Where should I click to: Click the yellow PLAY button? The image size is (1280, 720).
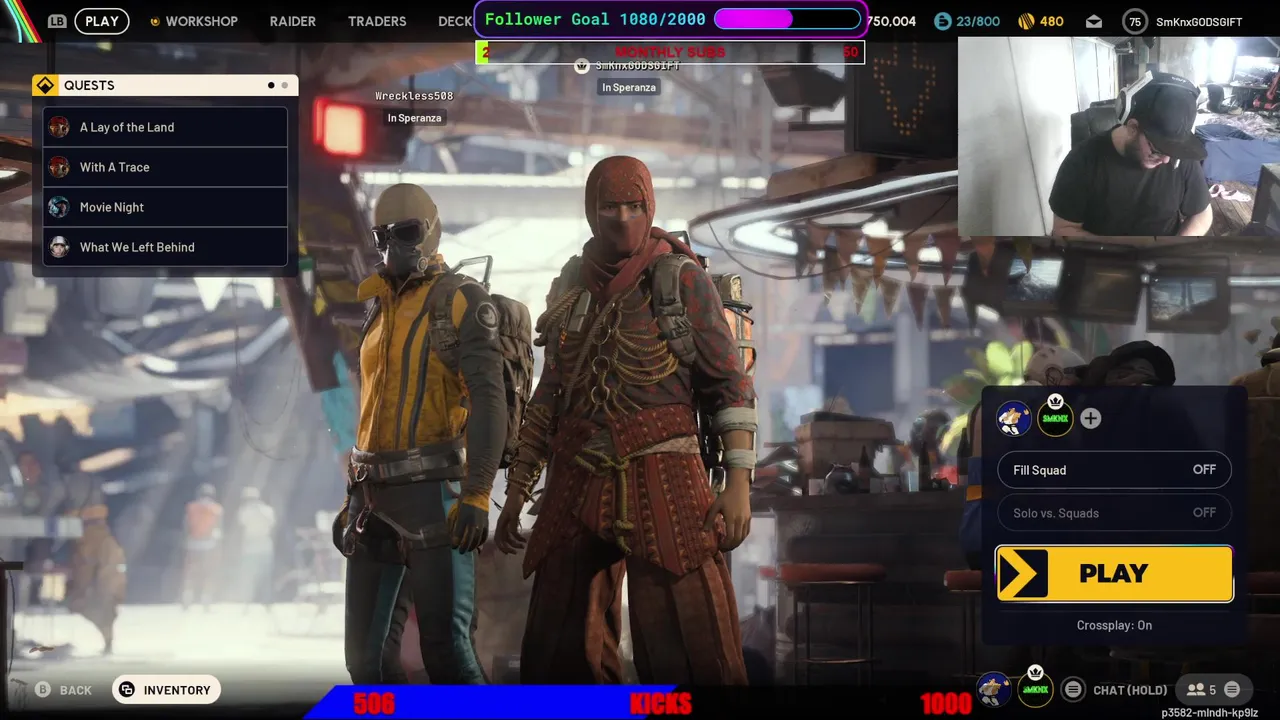click(x=1114, y=574)
